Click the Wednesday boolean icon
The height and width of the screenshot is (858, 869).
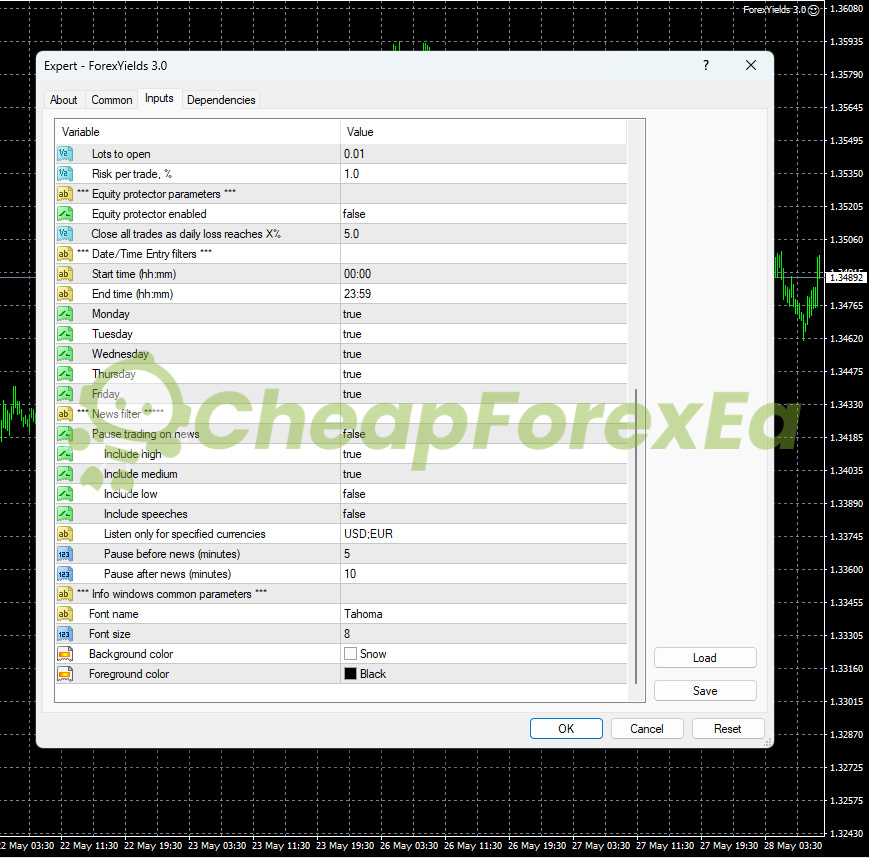[x=65, y=354]
